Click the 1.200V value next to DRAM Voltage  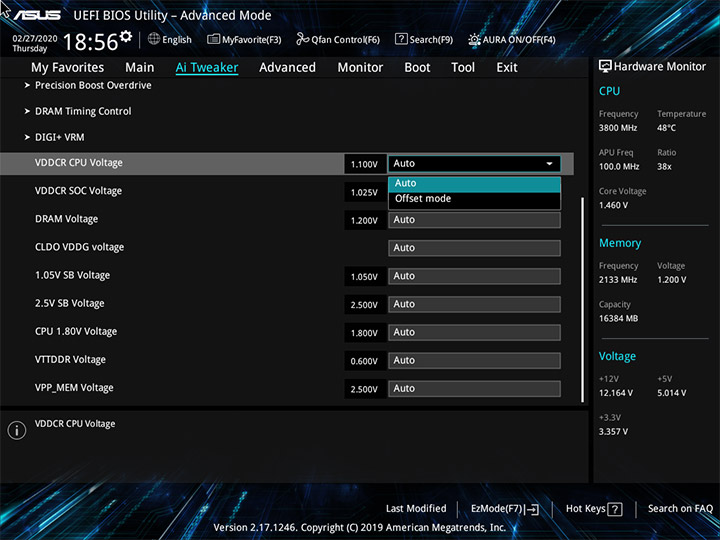(x=365, y=221)
